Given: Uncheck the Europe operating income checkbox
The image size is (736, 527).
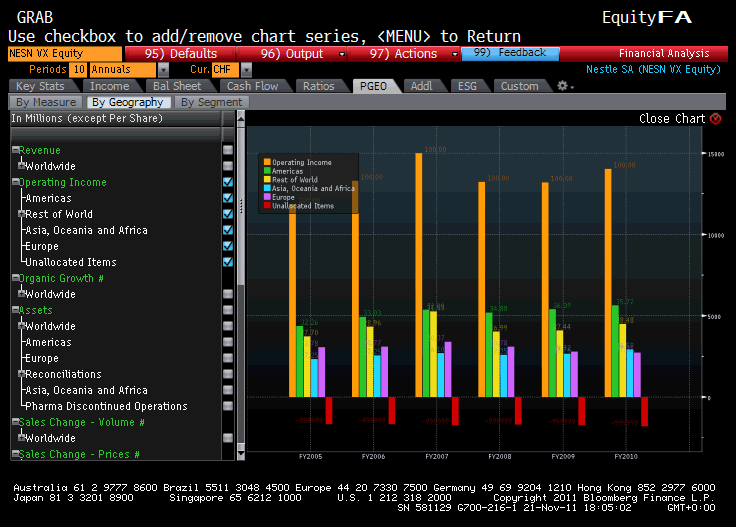Looking at the screenshot, I should (228, 246).
